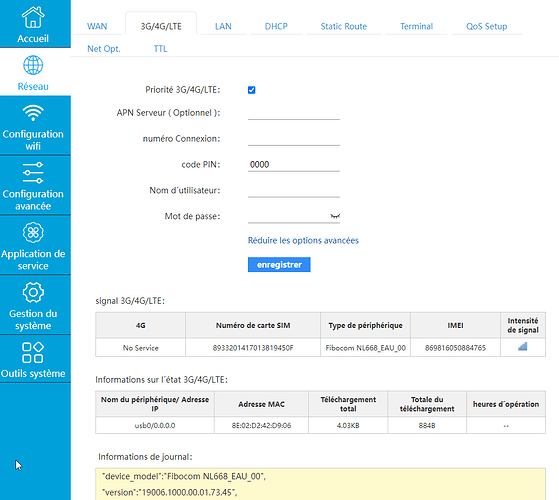This screenshot has width=559, height=500.
Task: Open the TTL tab
Action: point(160,49)
